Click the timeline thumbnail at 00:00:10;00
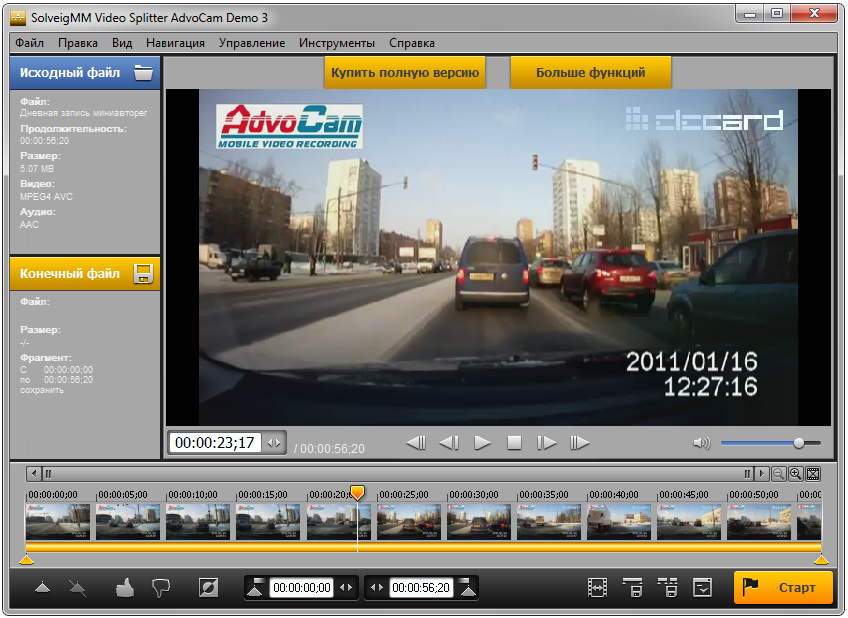This screenshot has width=848, height=618. pyautogui.click(x=198, y=522)
